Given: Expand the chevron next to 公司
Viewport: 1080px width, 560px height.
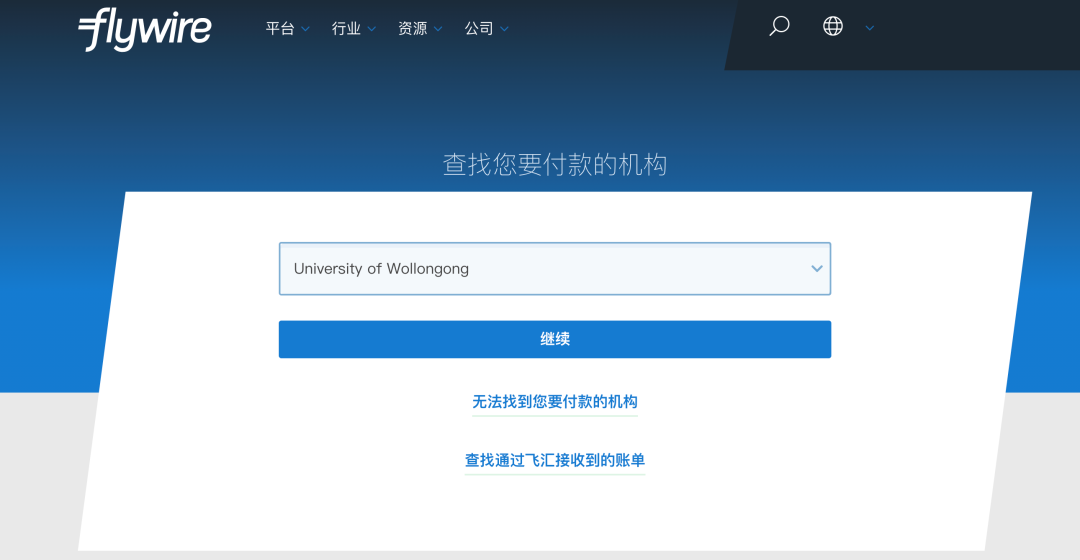Looking at the screenshot, I should 504,29.
